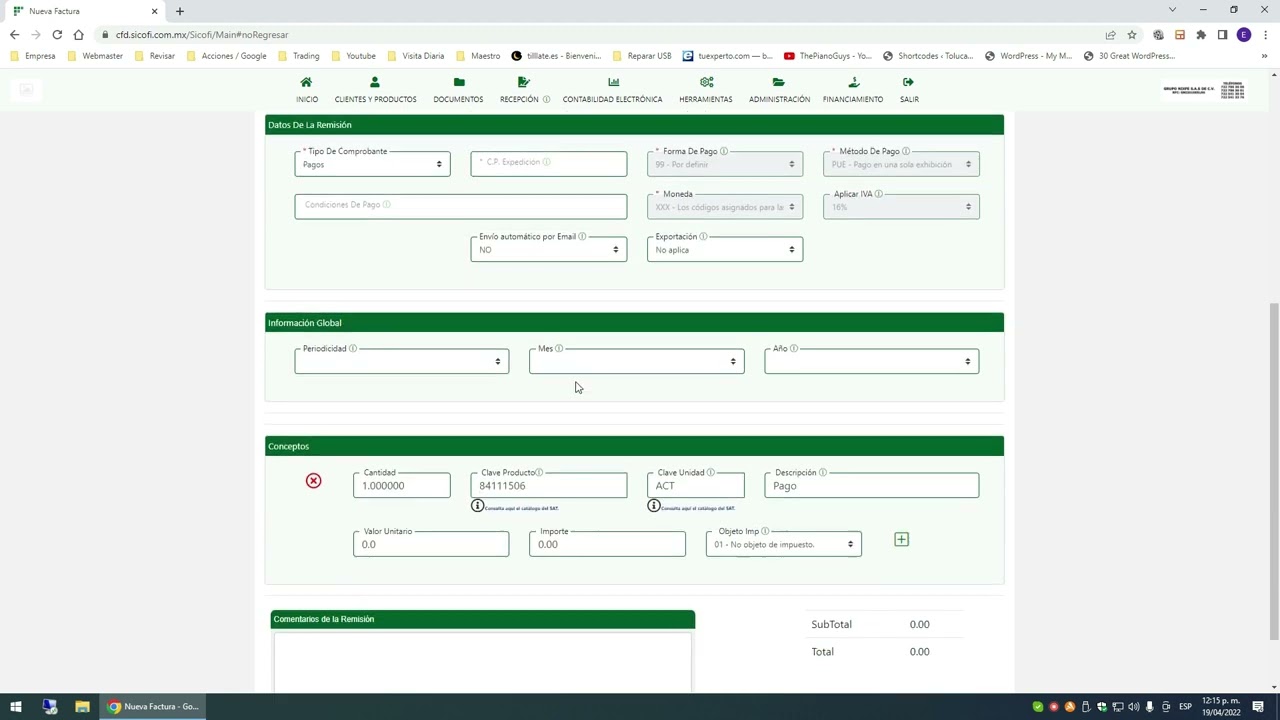Open ThePianoGuys bookmark
The width and height of the screenshot is (1280, 720).
pos(828,56)
